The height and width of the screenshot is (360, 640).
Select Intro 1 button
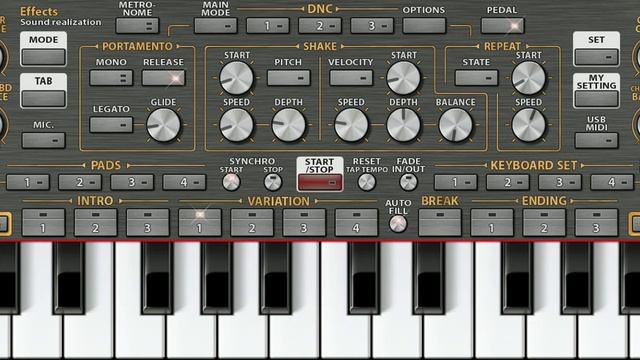[44, 222]
